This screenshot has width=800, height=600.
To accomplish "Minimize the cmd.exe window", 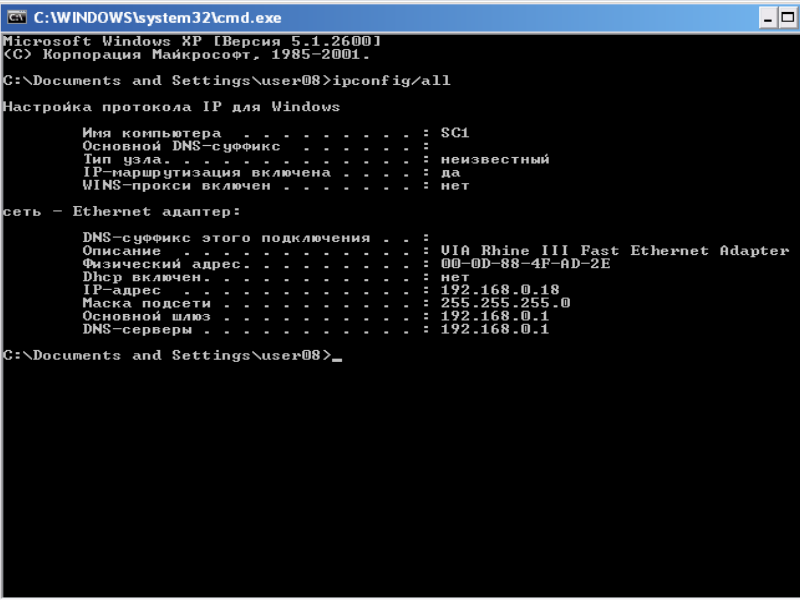I will coord(767,18).
